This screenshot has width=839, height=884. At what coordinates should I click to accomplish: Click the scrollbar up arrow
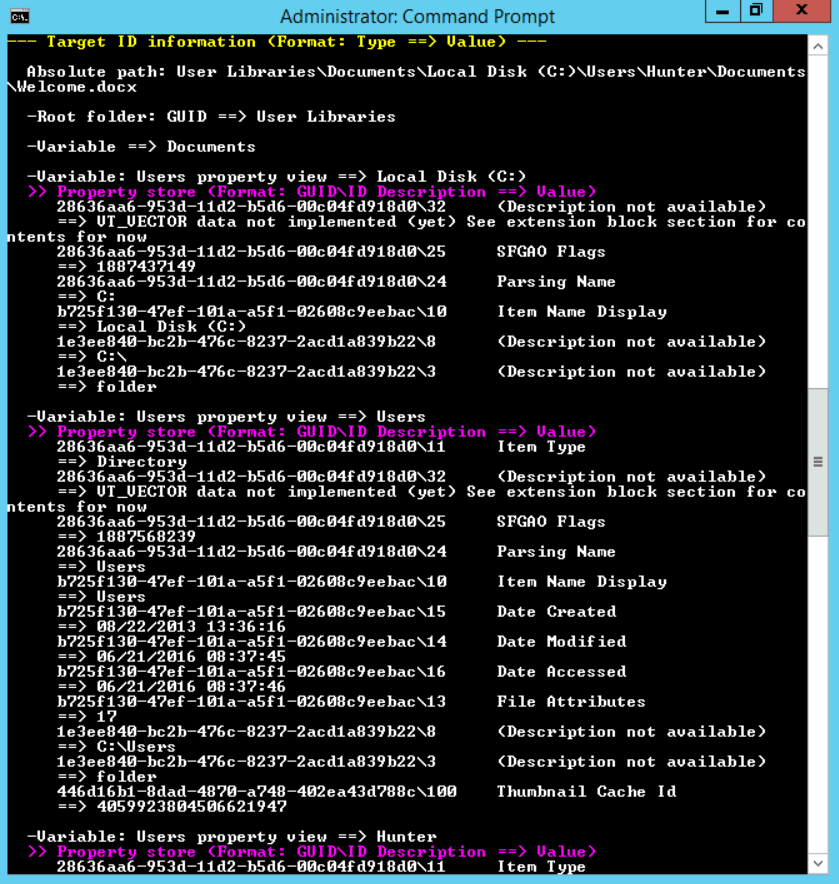click(x=819, y=45)
